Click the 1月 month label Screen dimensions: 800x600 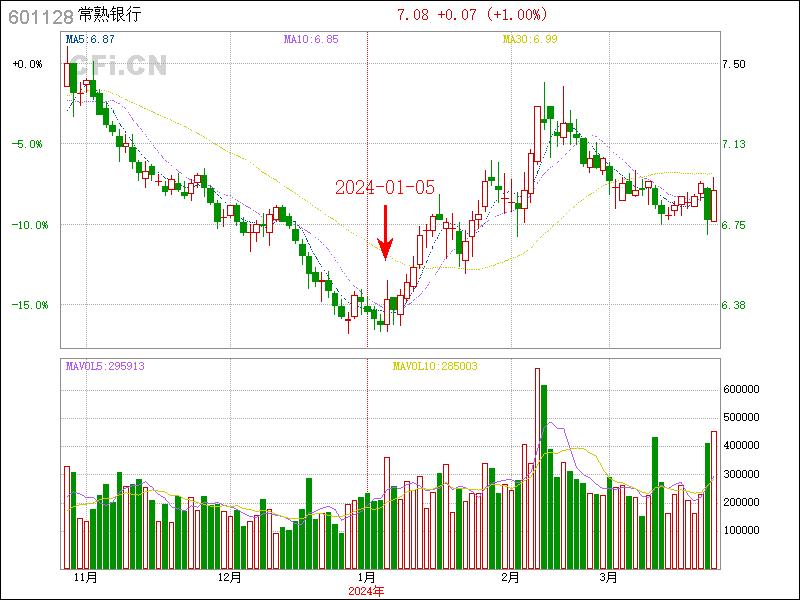[x=367, y=578]
